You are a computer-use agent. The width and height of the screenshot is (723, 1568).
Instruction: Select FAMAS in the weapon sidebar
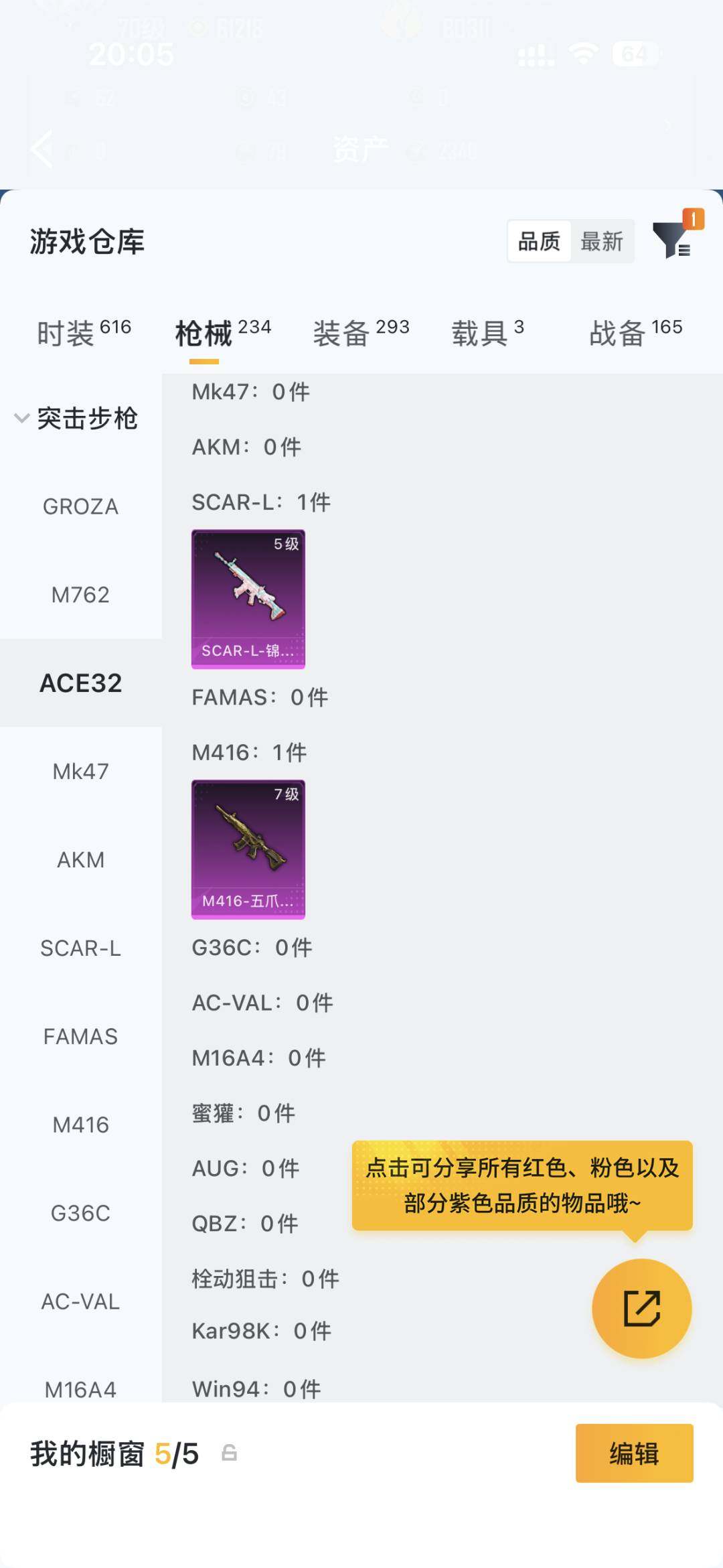80,1037
